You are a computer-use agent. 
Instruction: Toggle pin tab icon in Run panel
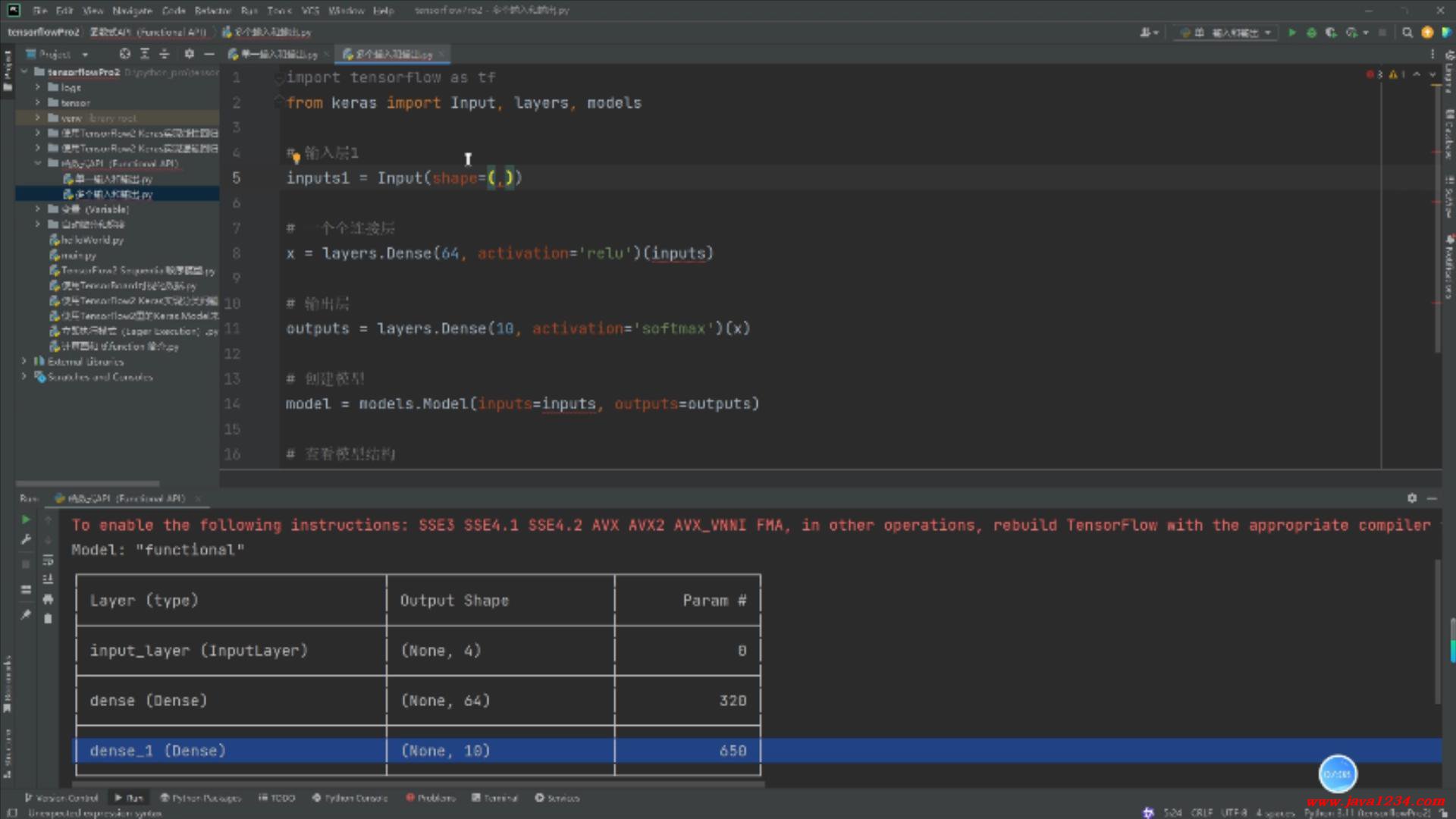tap(25, 615)
